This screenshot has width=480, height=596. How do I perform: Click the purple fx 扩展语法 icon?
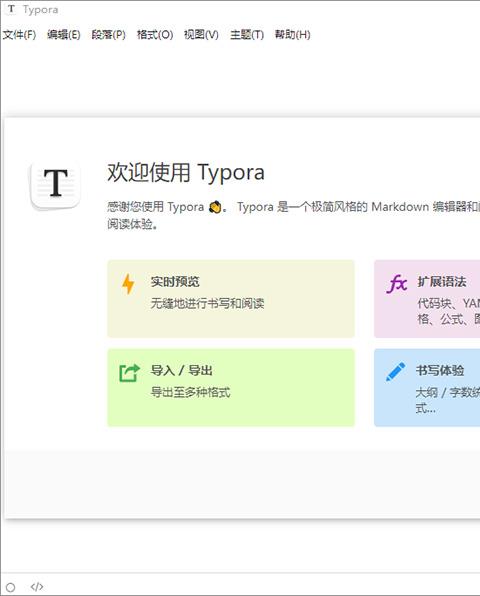coord(396,284)
